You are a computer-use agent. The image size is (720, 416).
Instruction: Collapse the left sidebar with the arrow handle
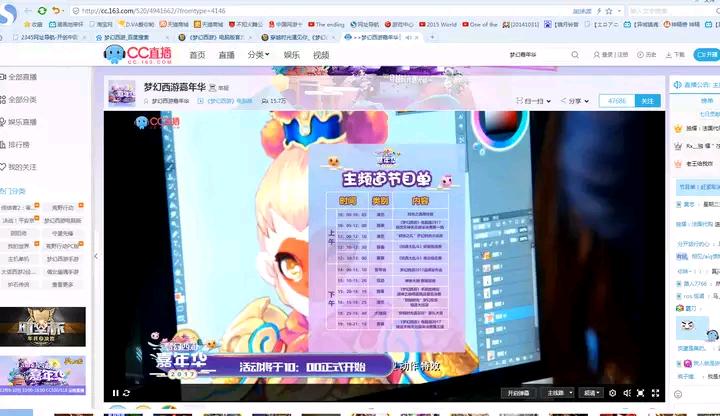pos(96,256)
